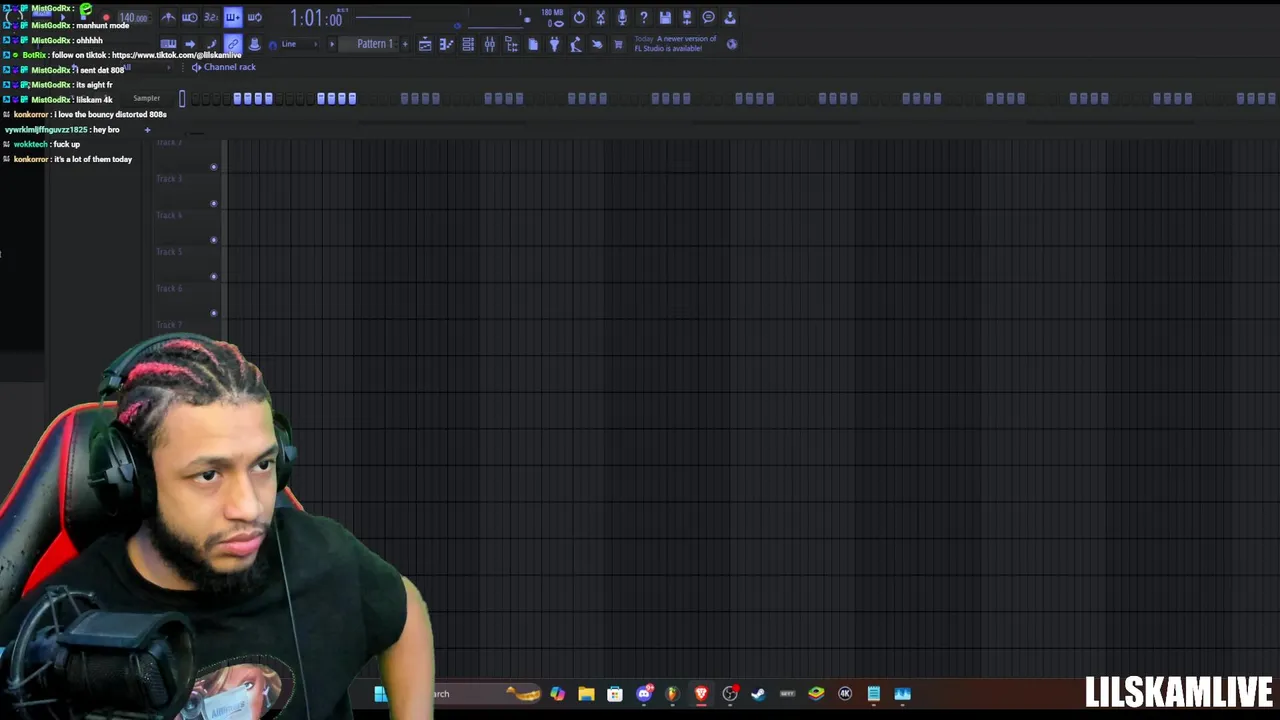Screen dimensions: 1280x720
Task: Open the undo history icon
Action: (x=579, y=18)
